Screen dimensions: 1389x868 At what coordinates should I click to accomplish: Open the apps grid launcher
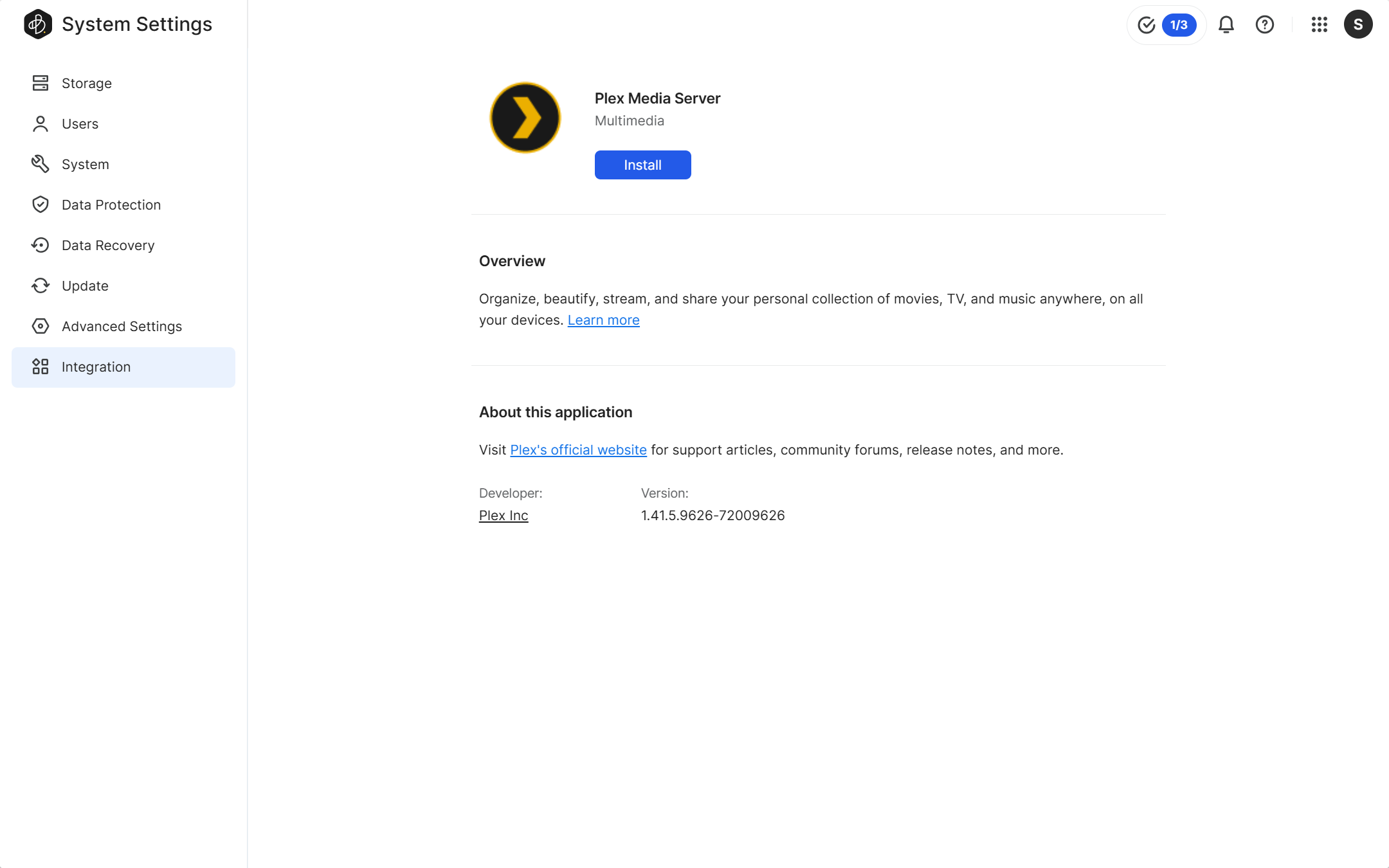[1319, 24]
